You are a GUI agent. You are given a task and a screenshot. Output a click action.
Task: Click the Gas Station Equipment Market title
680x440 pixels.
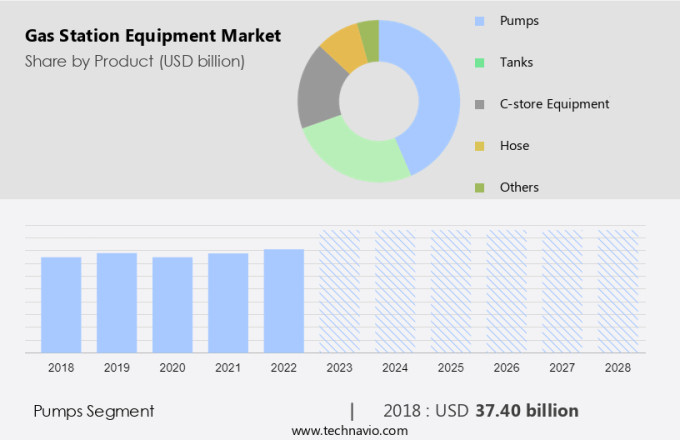click(x=153, y=37)
